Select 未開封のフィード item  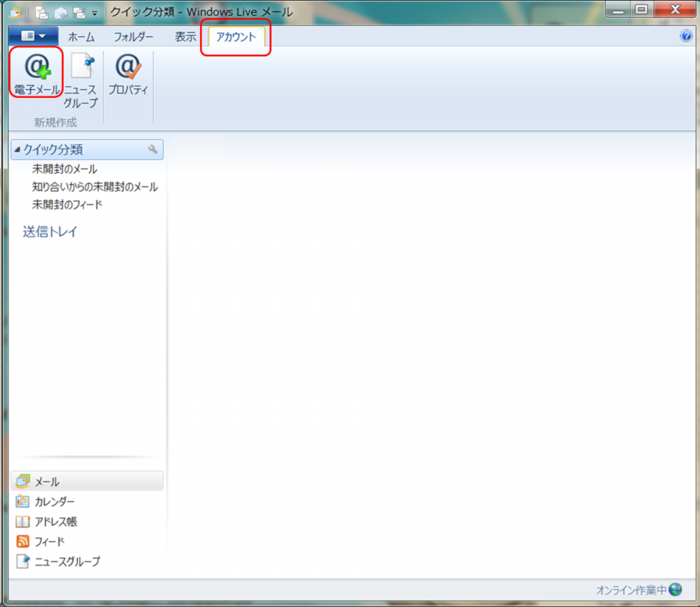[x=67, y=204]
